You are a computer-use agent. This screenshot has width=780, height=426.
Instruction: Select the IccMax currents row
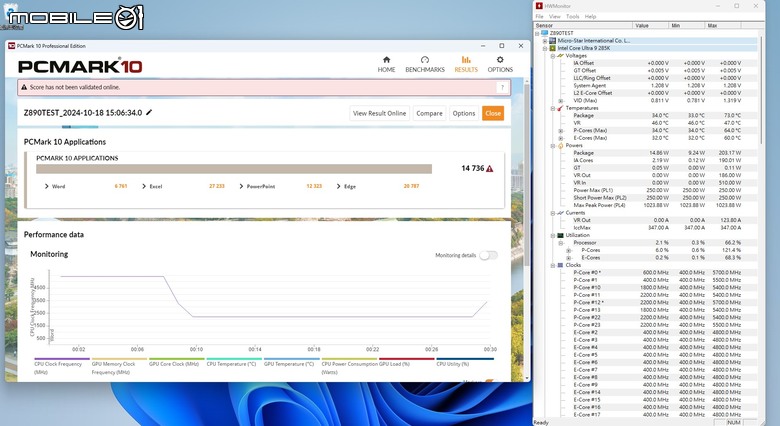[657, 227]
